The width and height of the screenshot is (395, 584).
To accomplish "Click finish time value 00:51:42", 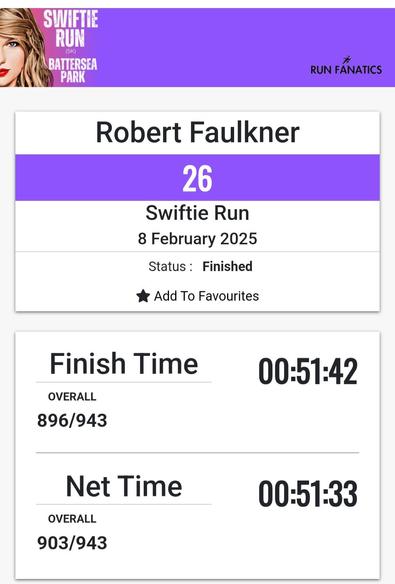I will pyautogui.click(x=308, y=371).
